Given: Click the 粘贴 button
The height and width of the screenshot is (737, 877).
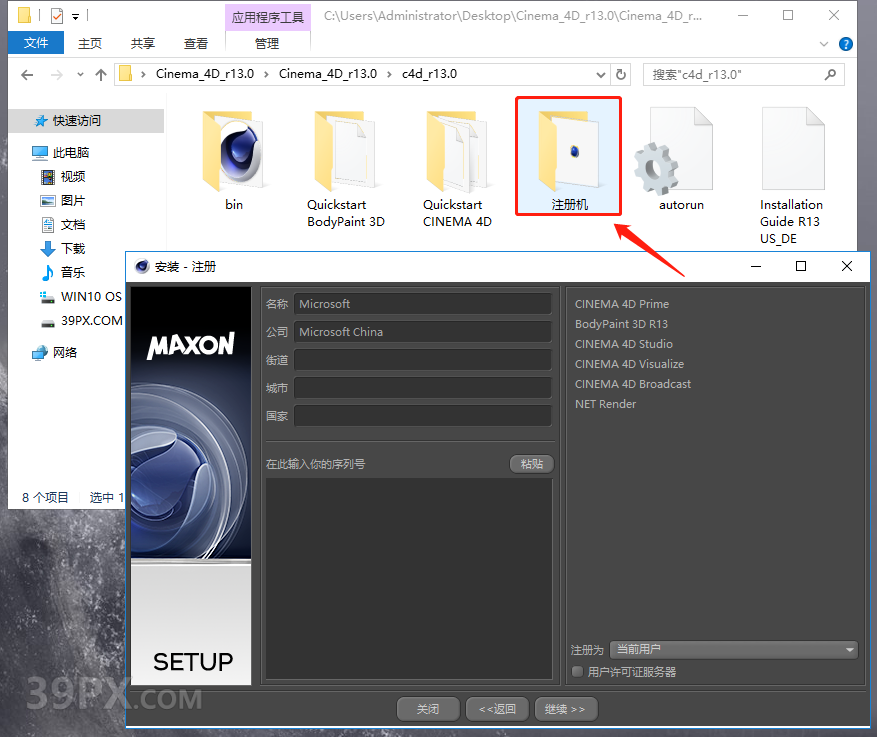Looking at the screenshot, I should tap(531, 464).
